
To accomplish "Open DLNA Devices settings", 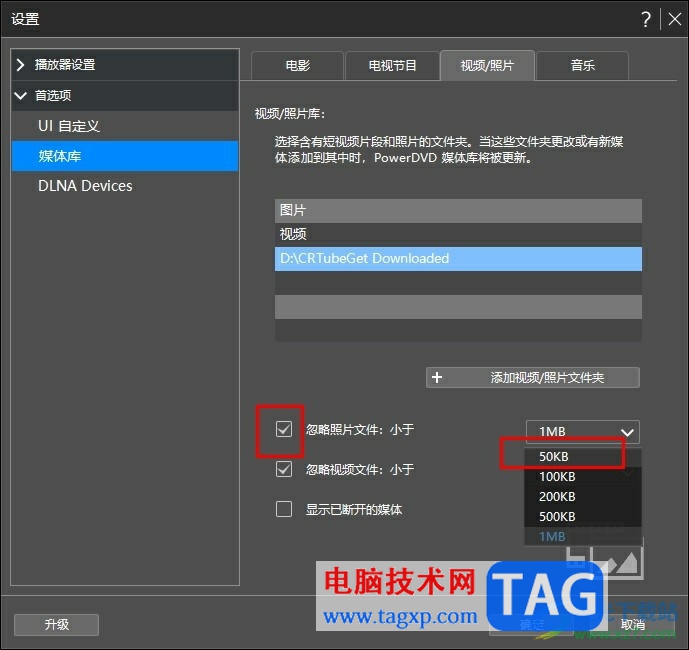I will pyautogui.click(x=125, y=186).
